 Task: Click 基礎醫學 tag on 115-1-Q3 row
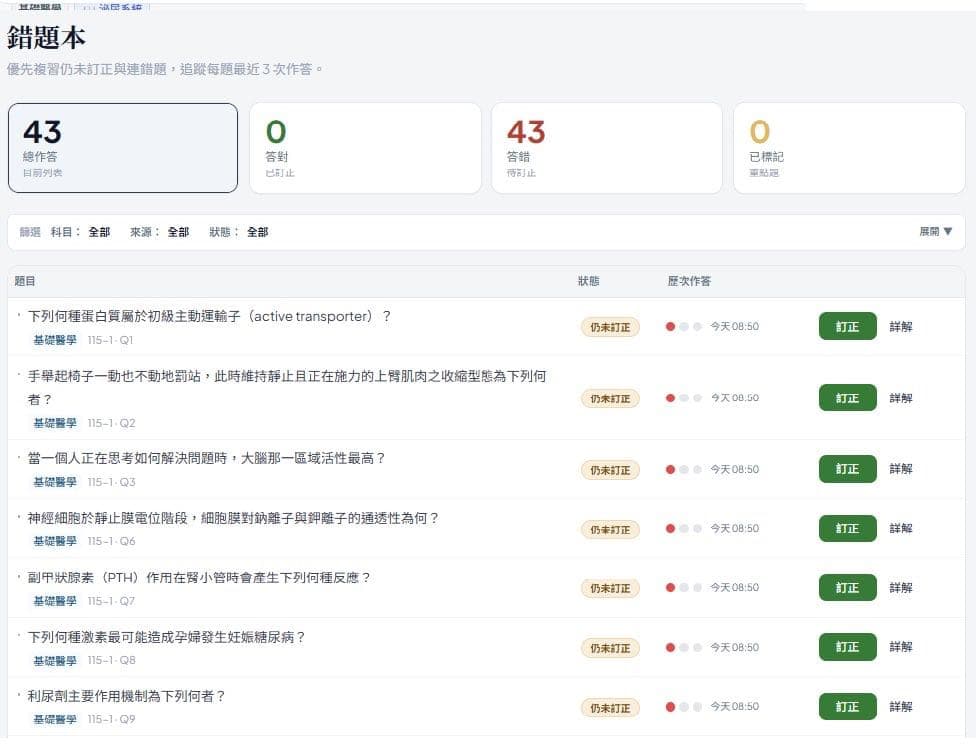coord(55,482)
